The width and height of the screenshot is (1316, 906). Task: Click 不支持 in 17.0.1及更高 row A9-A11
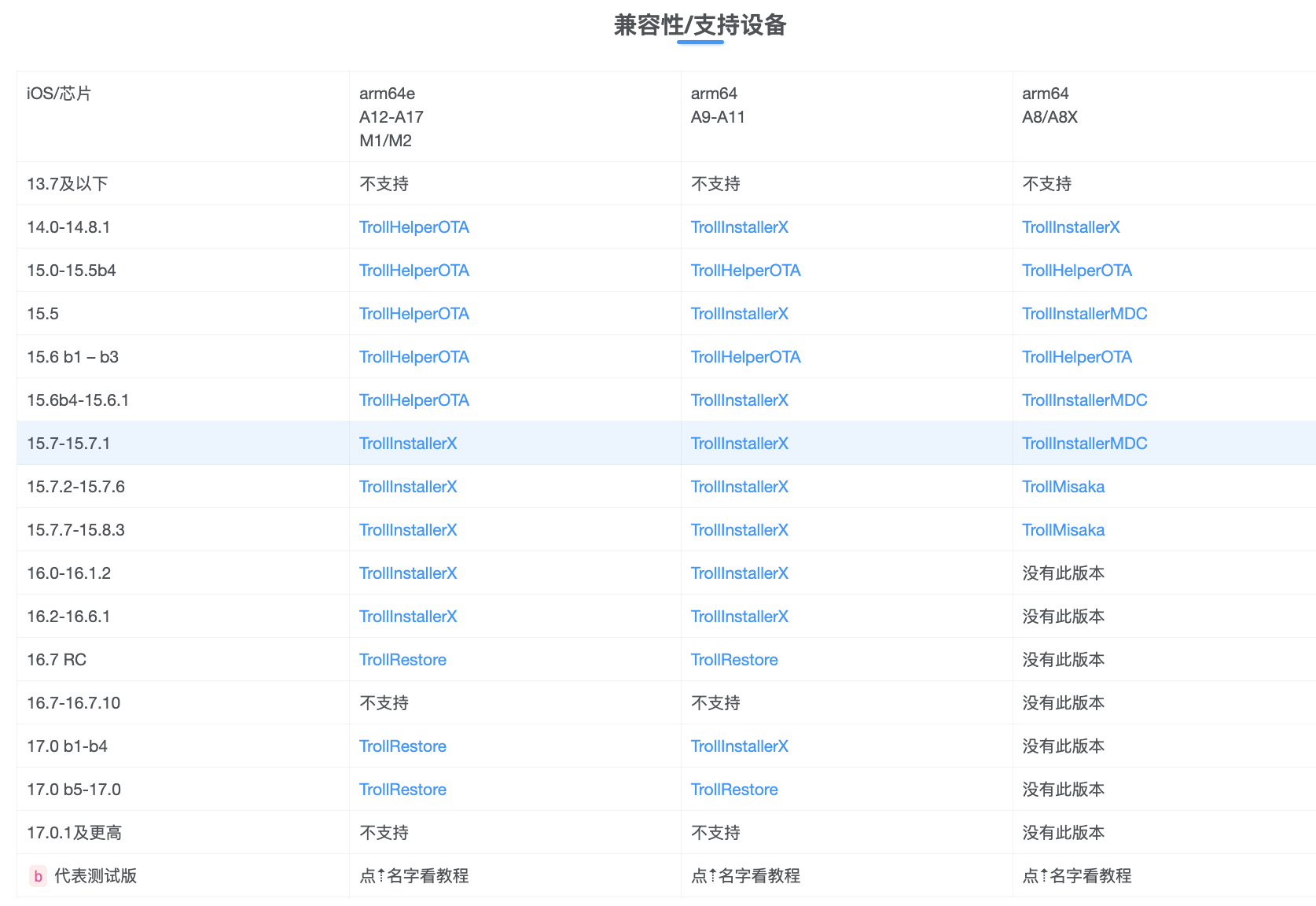[x=715, y=833]
